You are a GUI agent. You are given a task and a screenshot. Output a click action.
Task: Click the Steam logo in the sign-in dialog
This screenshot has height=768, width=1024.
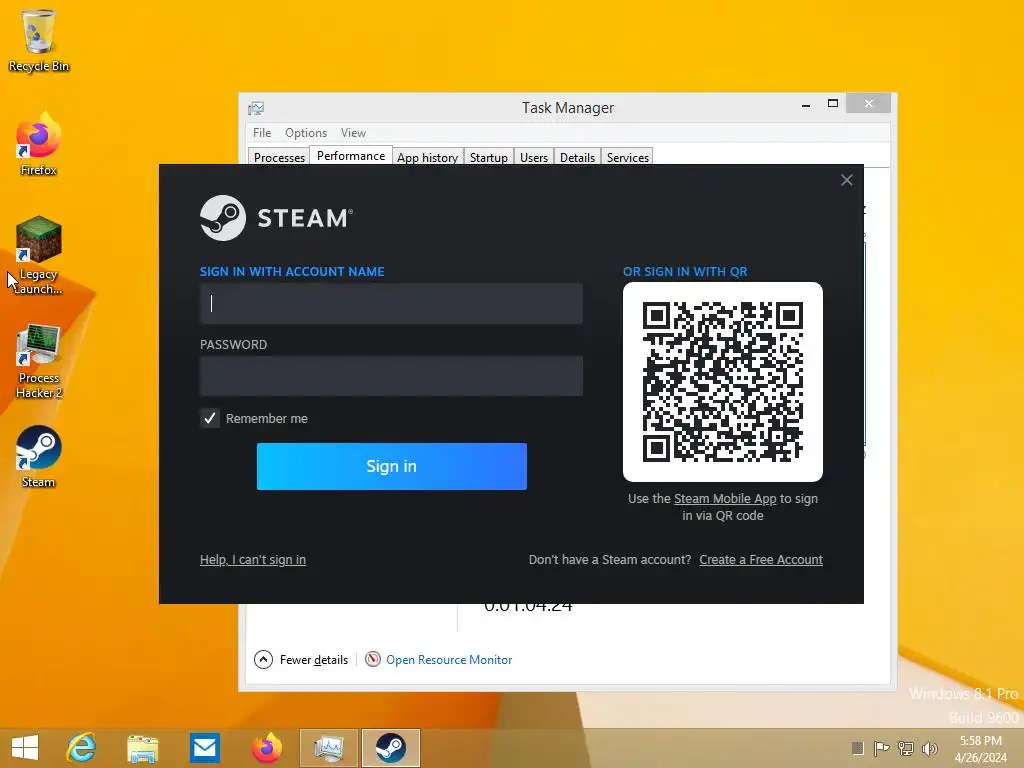[276, 217]
